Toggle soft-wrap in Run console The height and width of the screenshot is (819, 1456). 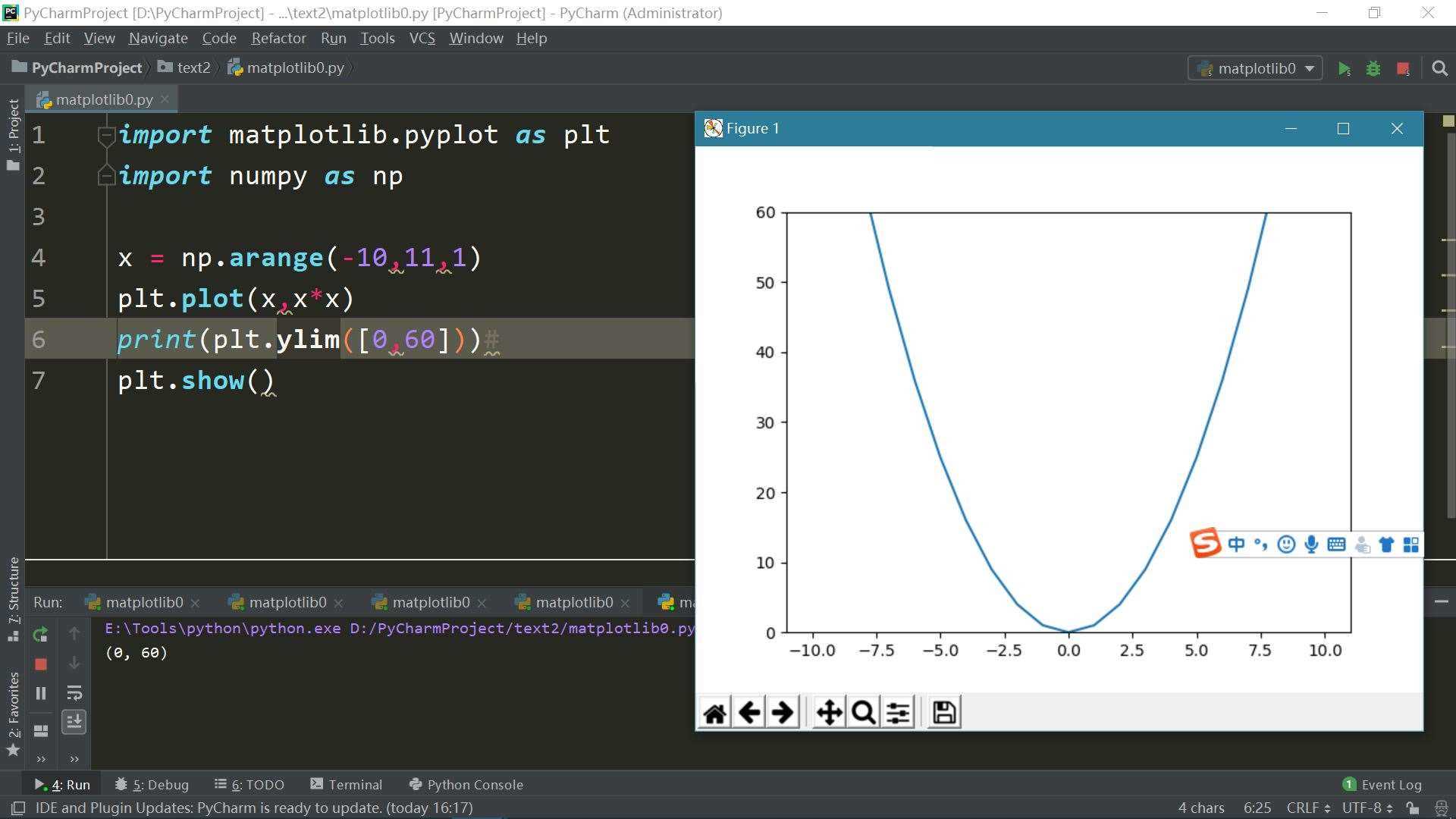[x=74, y=692]
